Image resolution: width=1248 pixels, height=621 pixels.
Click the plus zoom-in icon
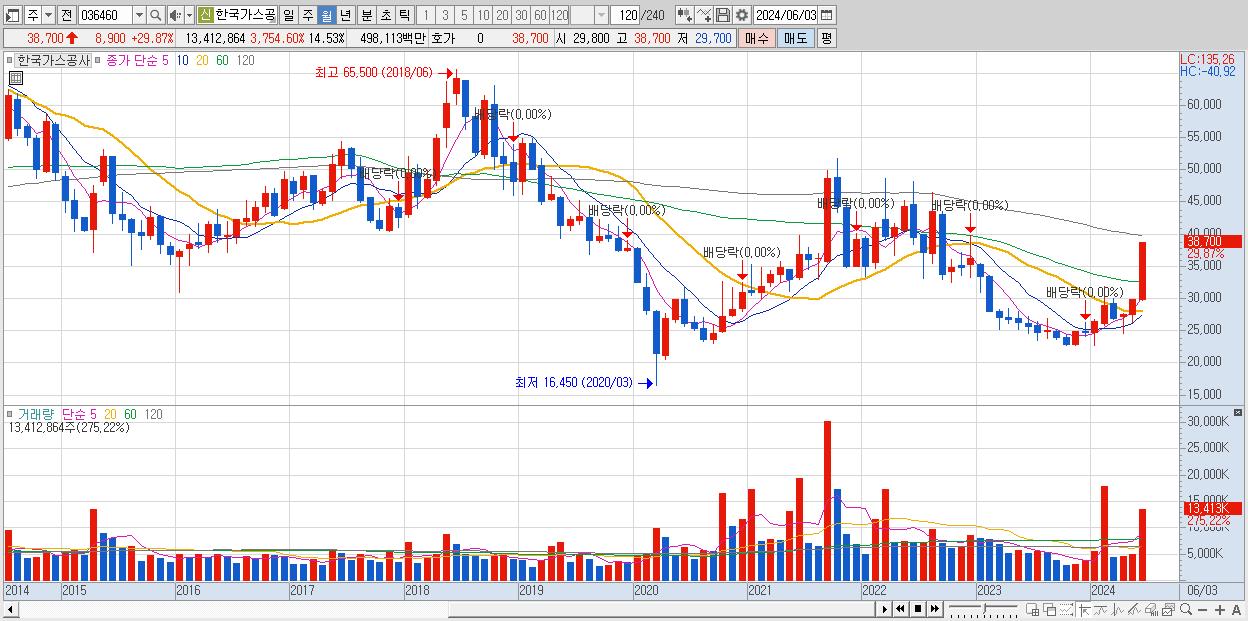pos(1219,609)
